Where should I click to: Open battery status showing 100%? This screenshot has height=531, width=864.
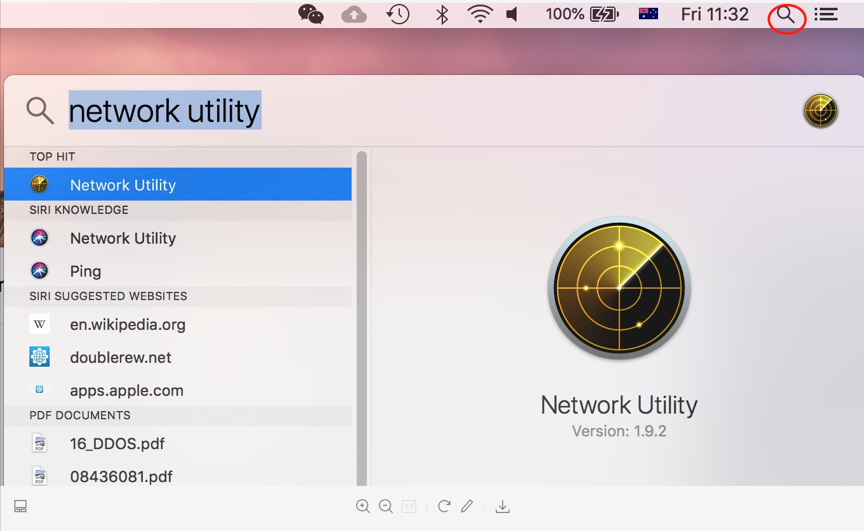[581, 15]
